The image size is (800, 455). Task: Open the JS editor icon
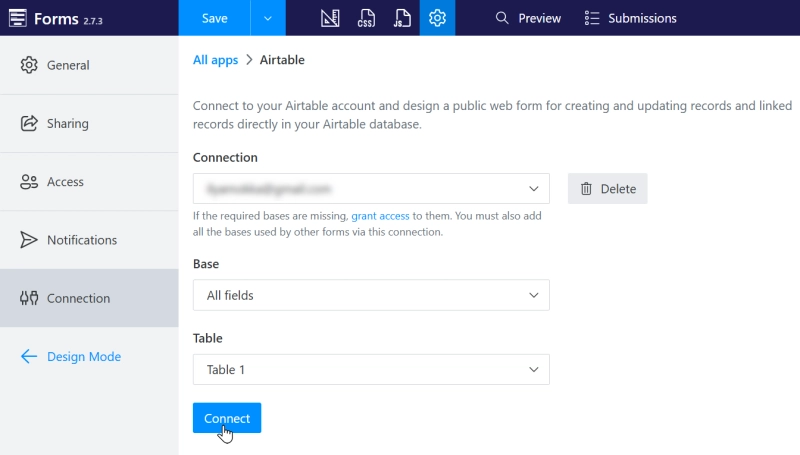click(x=402, y=18)
